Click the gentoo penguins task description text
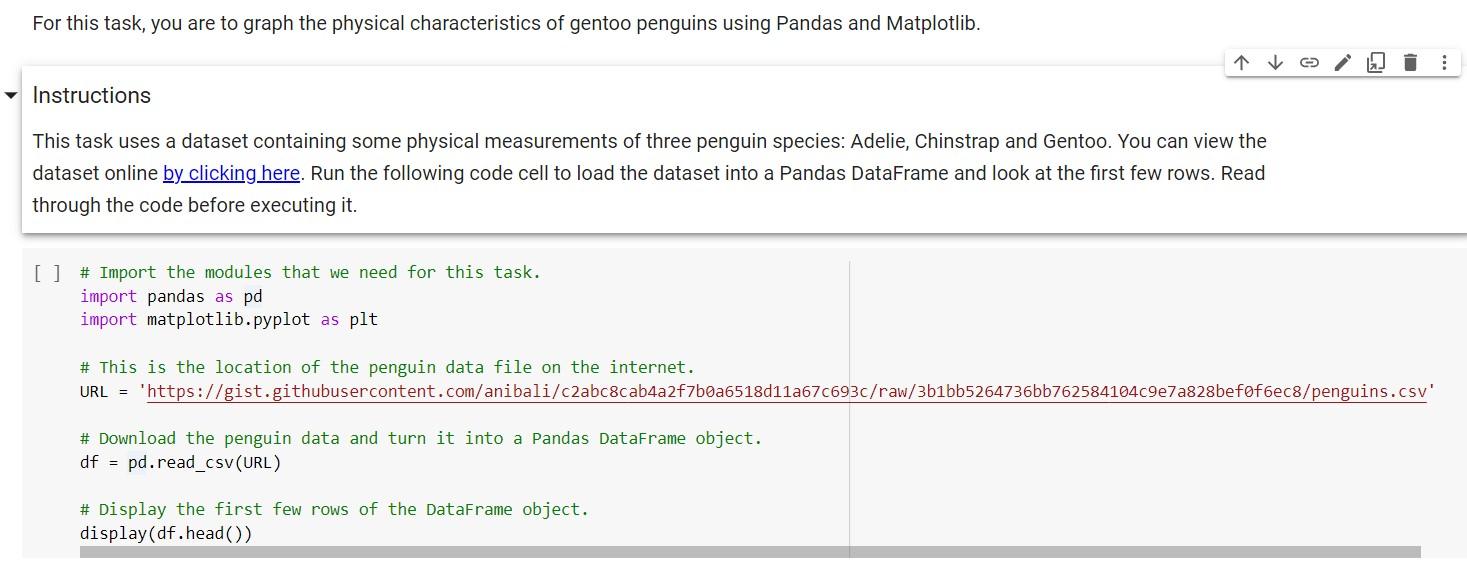 [x=506, y=23]
